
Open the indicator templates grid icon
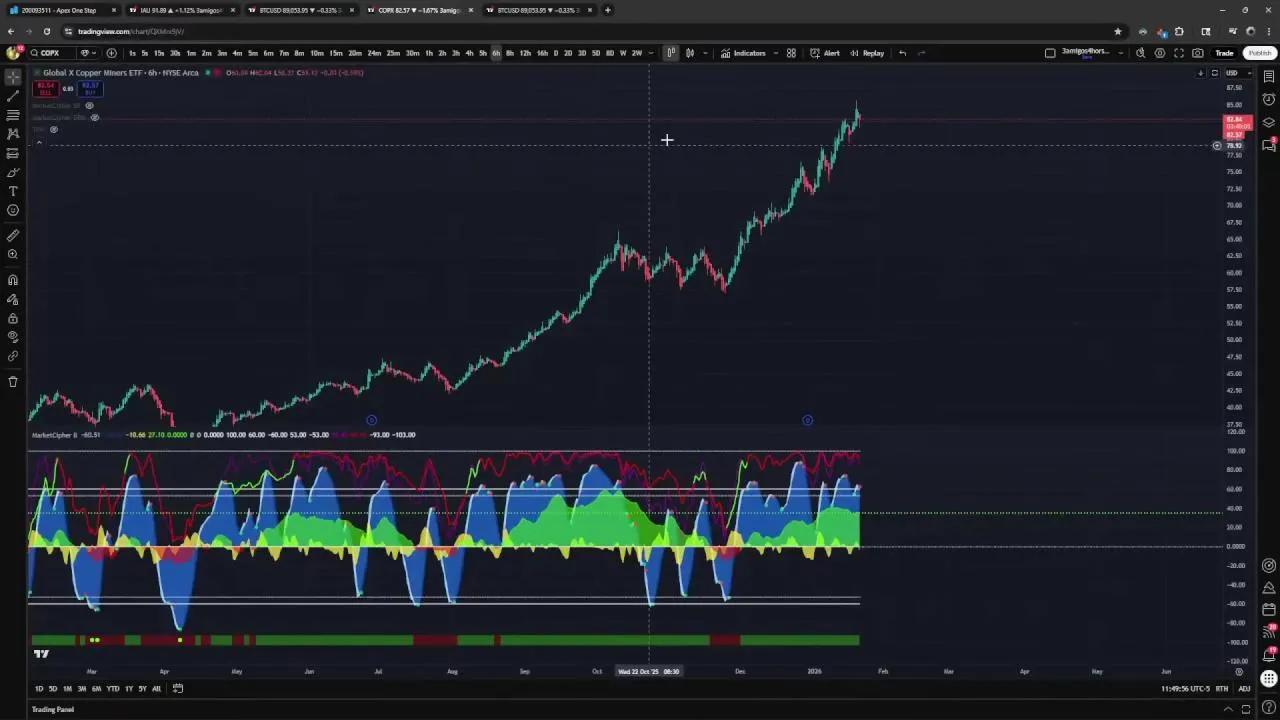[x=791, y=53]
